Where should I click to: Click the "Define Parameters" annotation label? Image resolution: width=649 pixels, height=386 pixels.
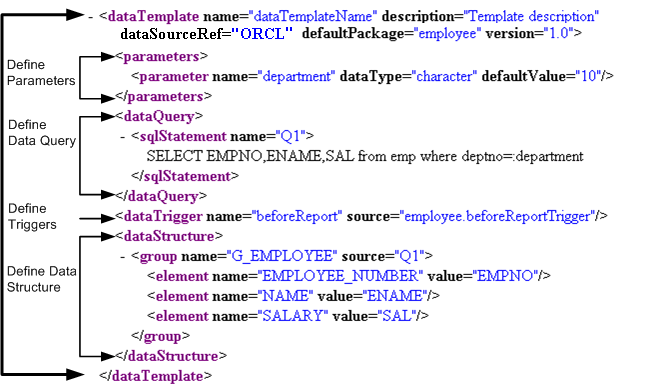(41, 73)
